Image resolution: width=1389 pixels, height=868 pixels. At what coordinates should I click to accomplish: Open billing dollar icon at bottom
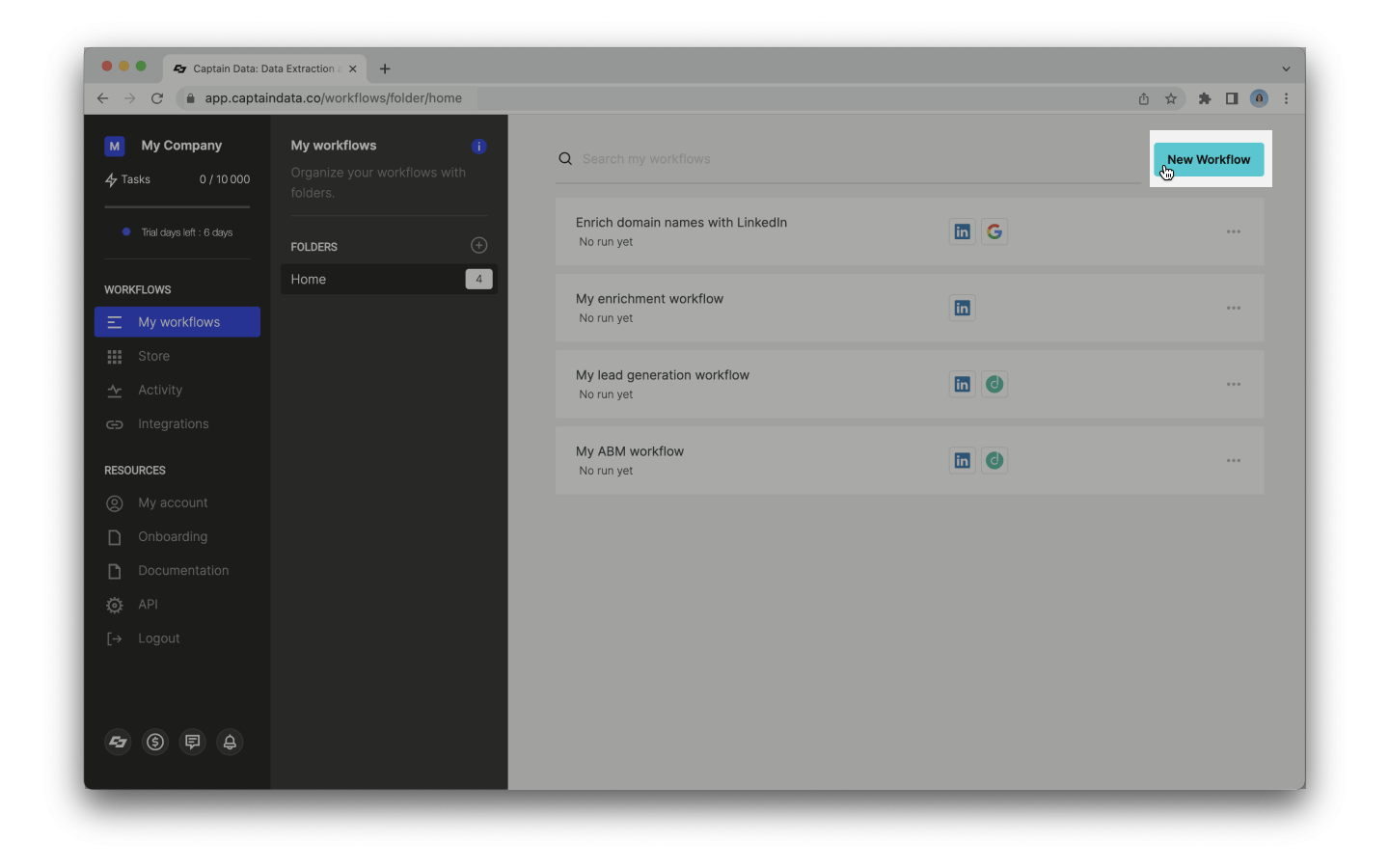pyautogui.click(x=155, y=742)
